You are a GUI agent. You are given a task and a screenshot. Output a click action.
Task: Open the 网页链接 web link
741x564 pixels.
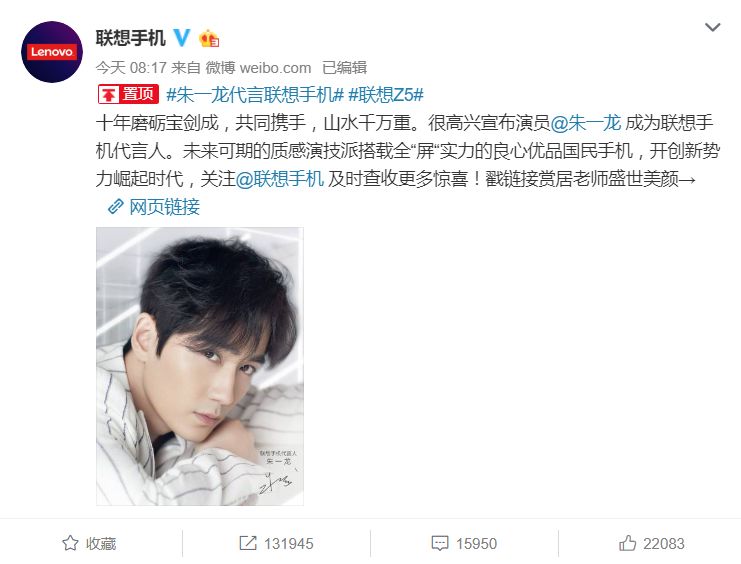pyautogui.click(x=164, y=207)
